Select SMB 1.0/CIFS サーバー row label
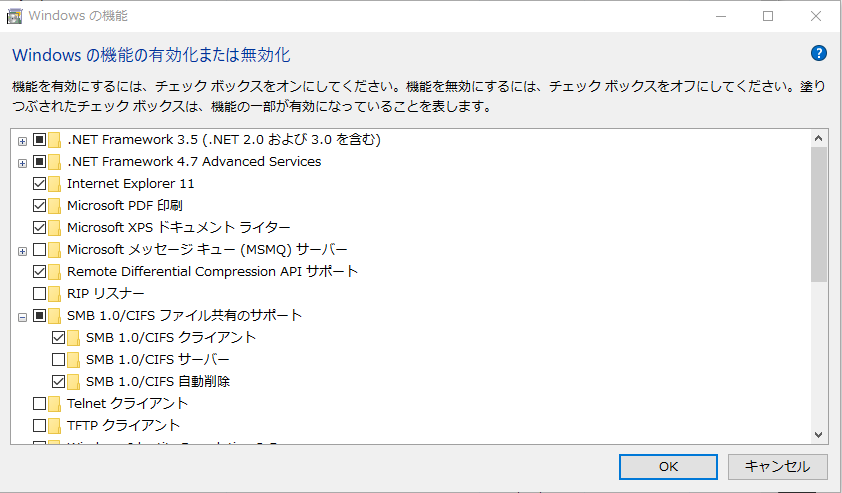 [157, 359]
